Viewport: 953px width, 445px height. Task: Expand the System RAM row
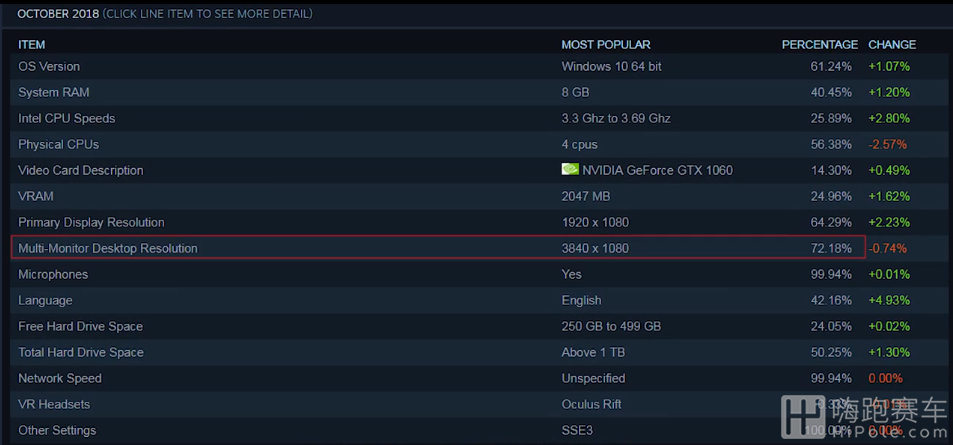tap(476, 92)
